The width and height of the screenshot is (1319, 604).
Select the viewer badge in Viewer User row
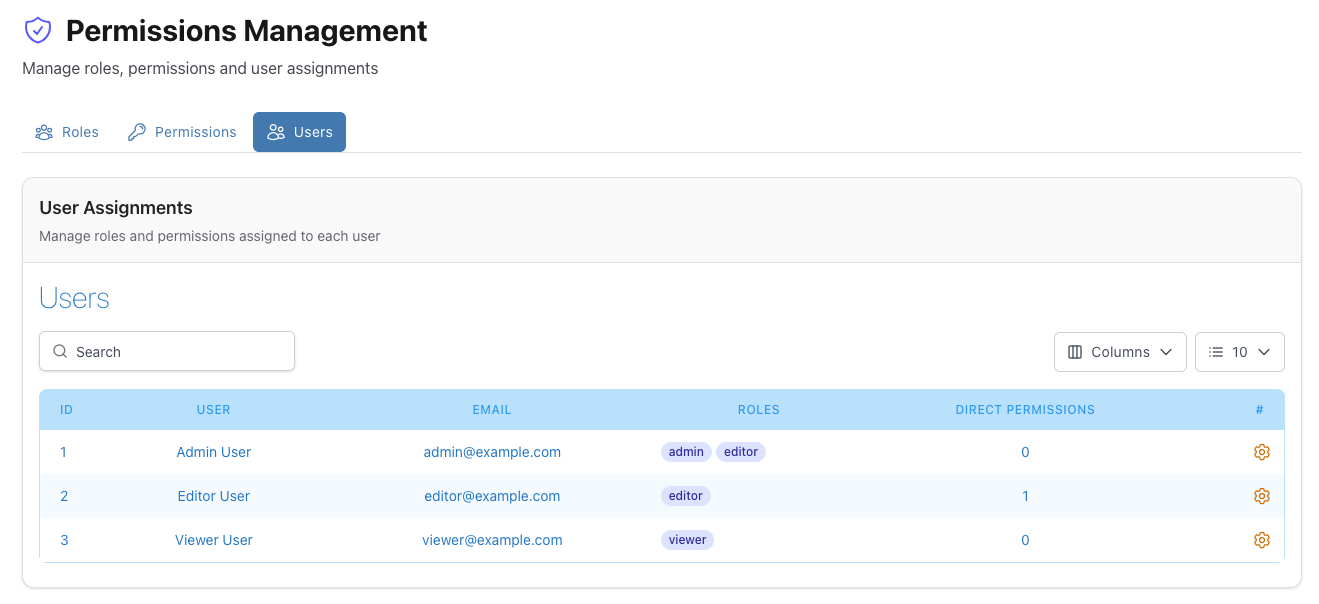tap(687, 539)
